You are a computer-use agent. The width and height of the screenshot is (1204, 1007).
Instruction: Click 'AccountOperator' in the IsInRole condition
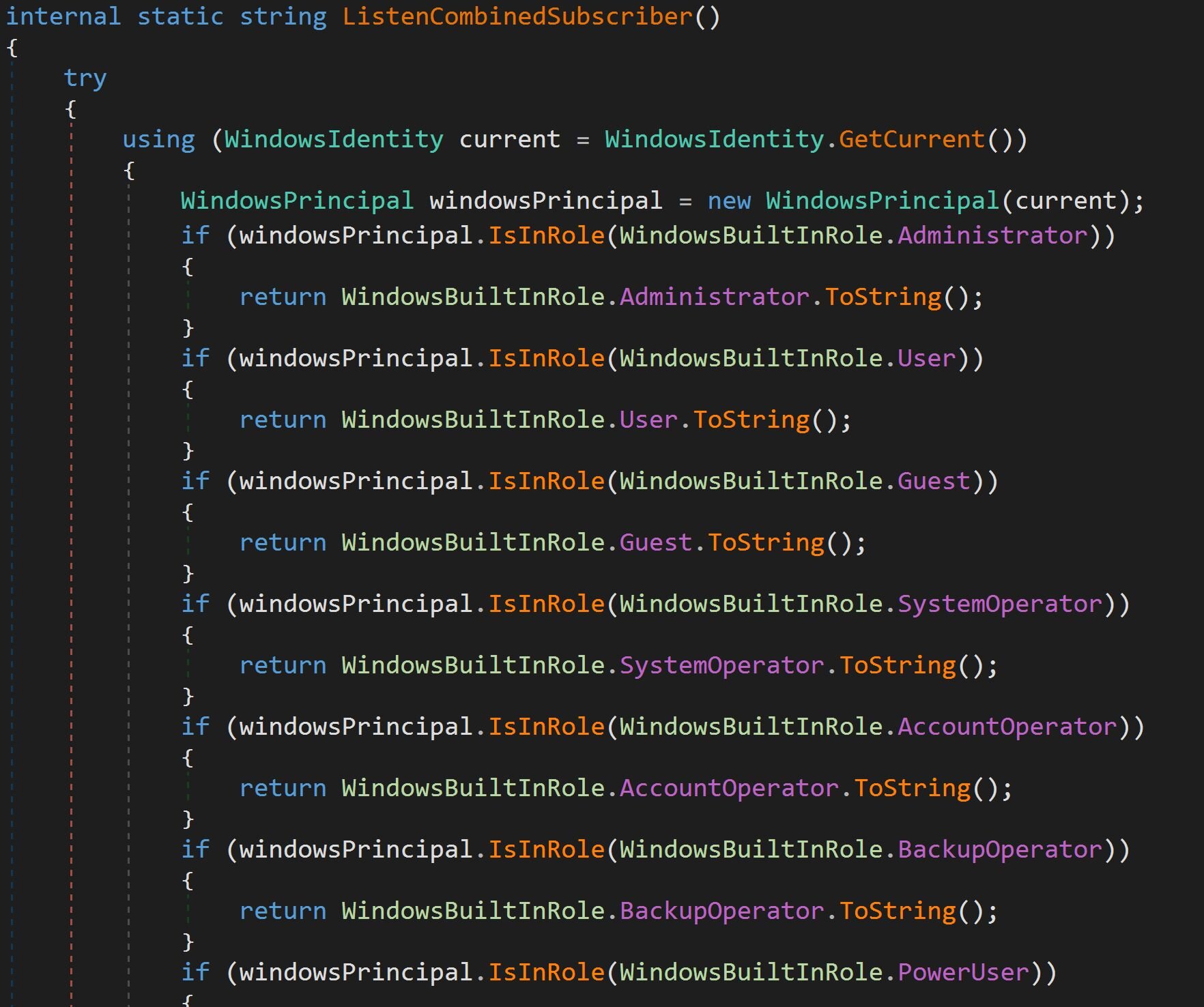pos(1007,727)
